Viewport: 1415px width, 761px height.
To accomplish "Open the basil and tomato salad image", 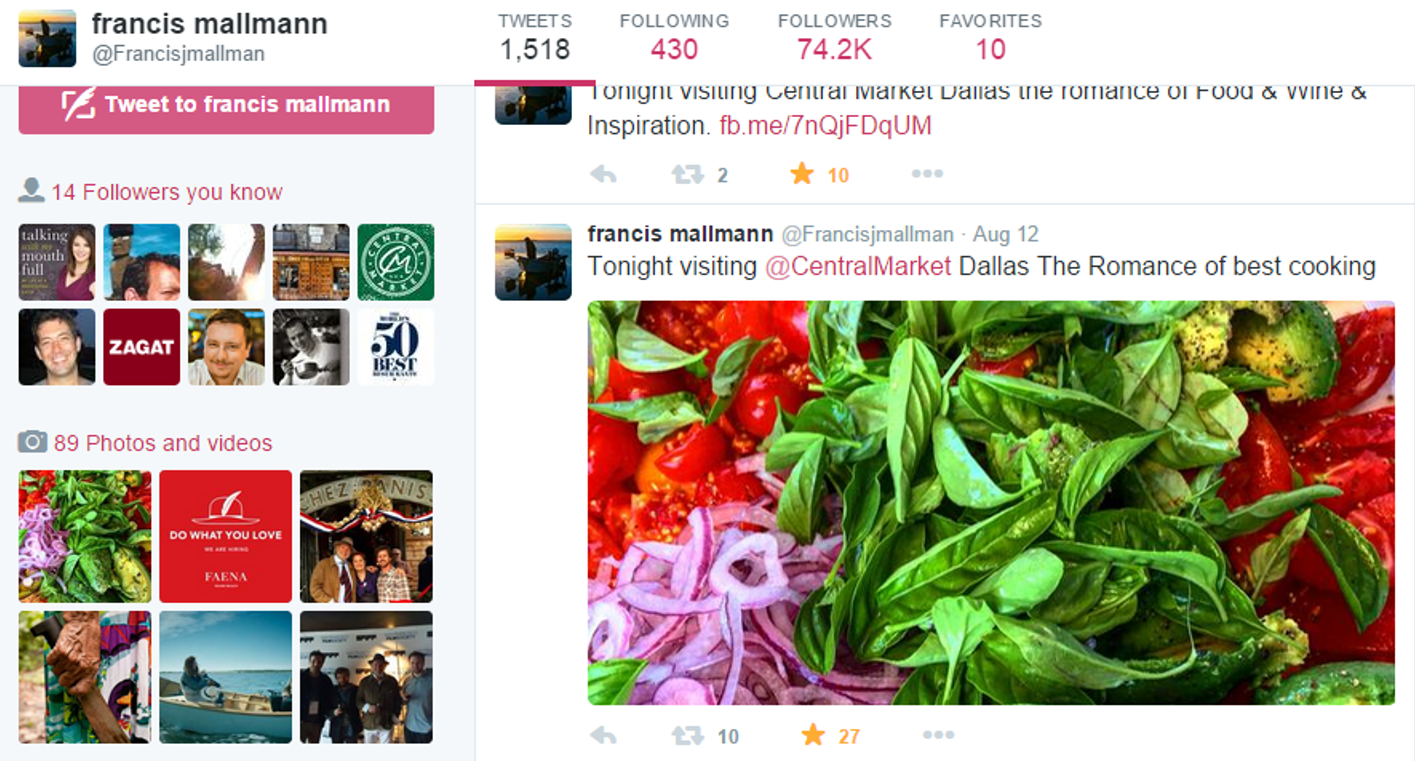I will (991, 503).
